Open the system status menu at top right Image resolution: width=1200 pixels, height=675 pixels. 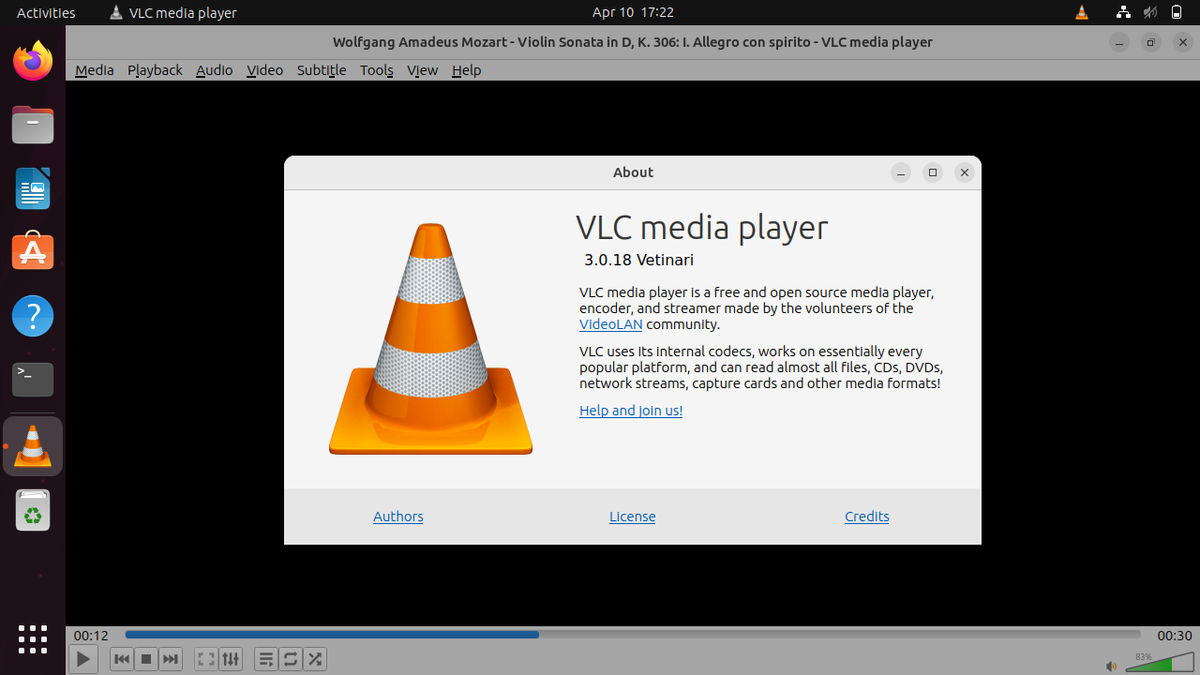click(x=1150, y=13)
